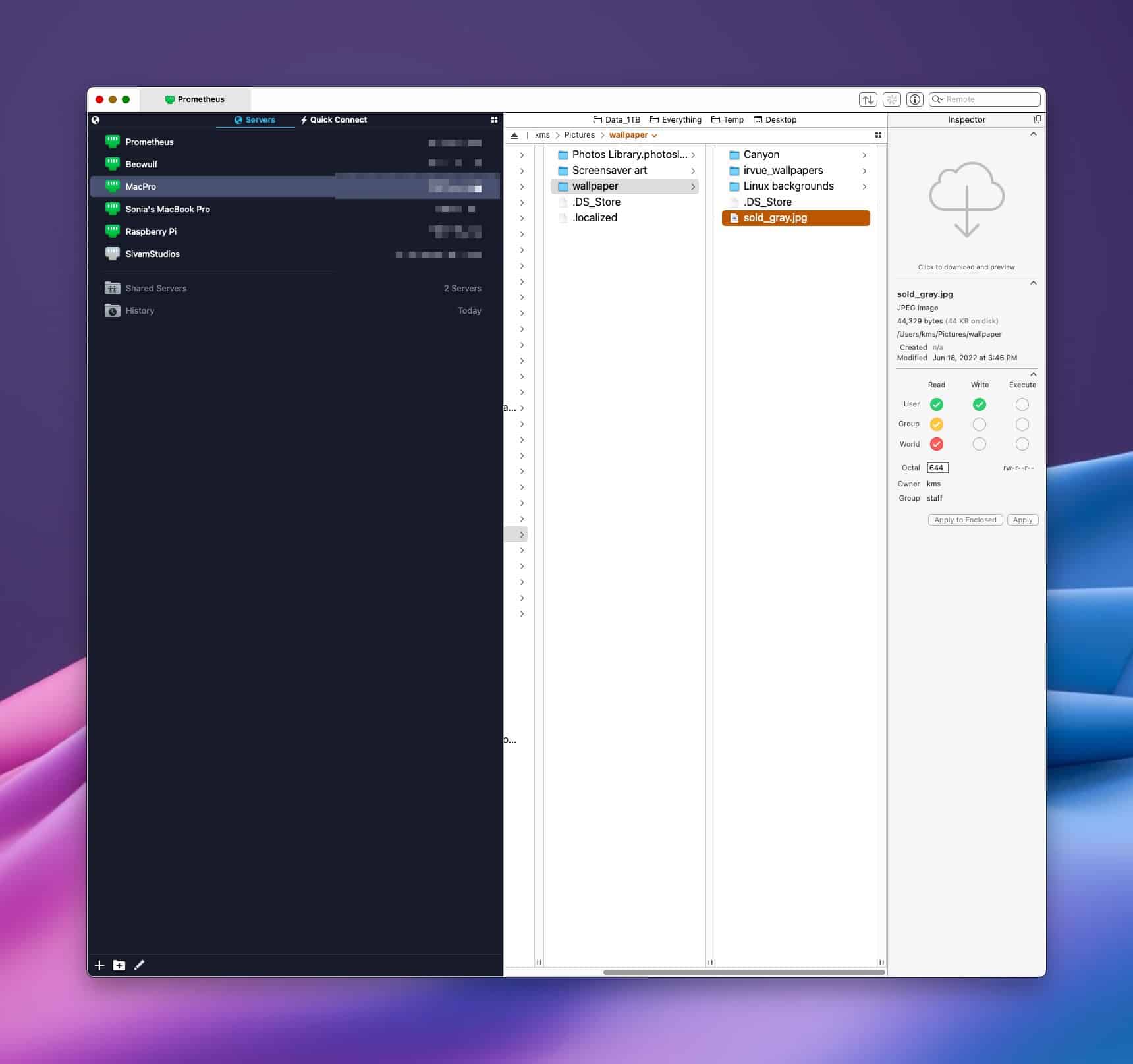Click the horizontal scrollbar in file browser
Screen dimensions: 1133x1064
point(743,972)
